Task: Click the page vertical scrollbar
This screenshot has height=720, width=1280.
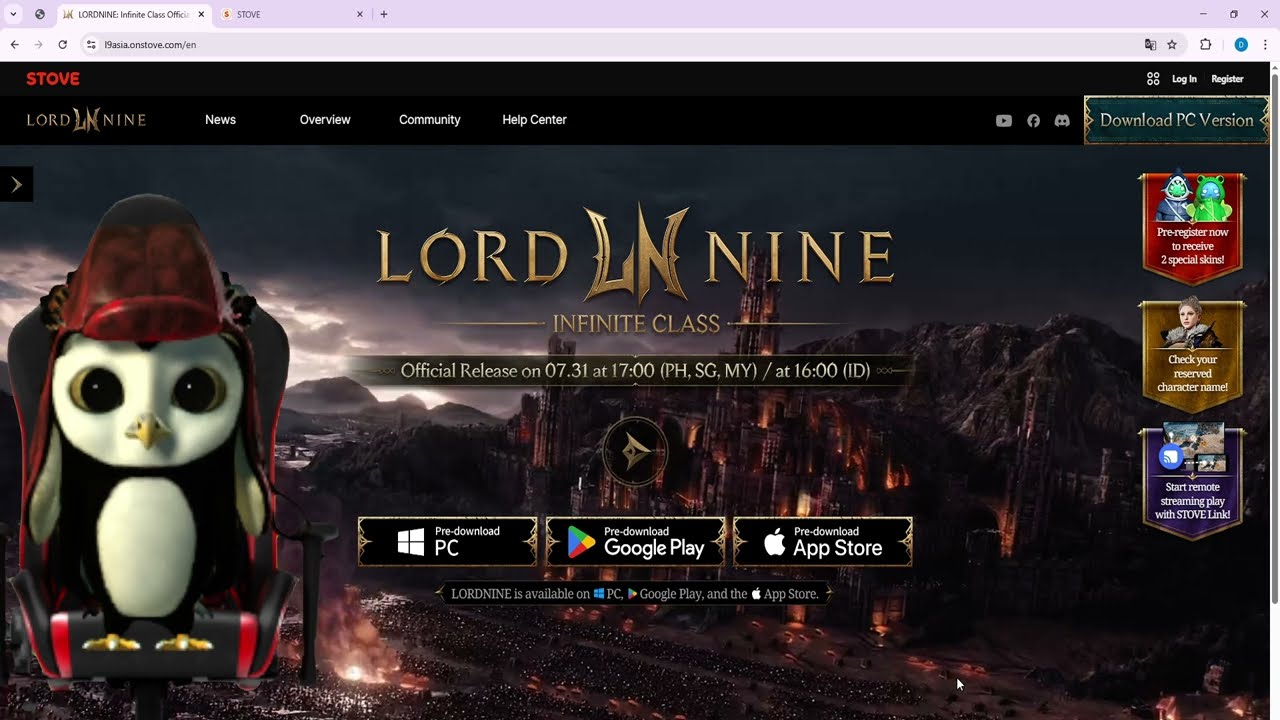Action: click(1274, 337)
